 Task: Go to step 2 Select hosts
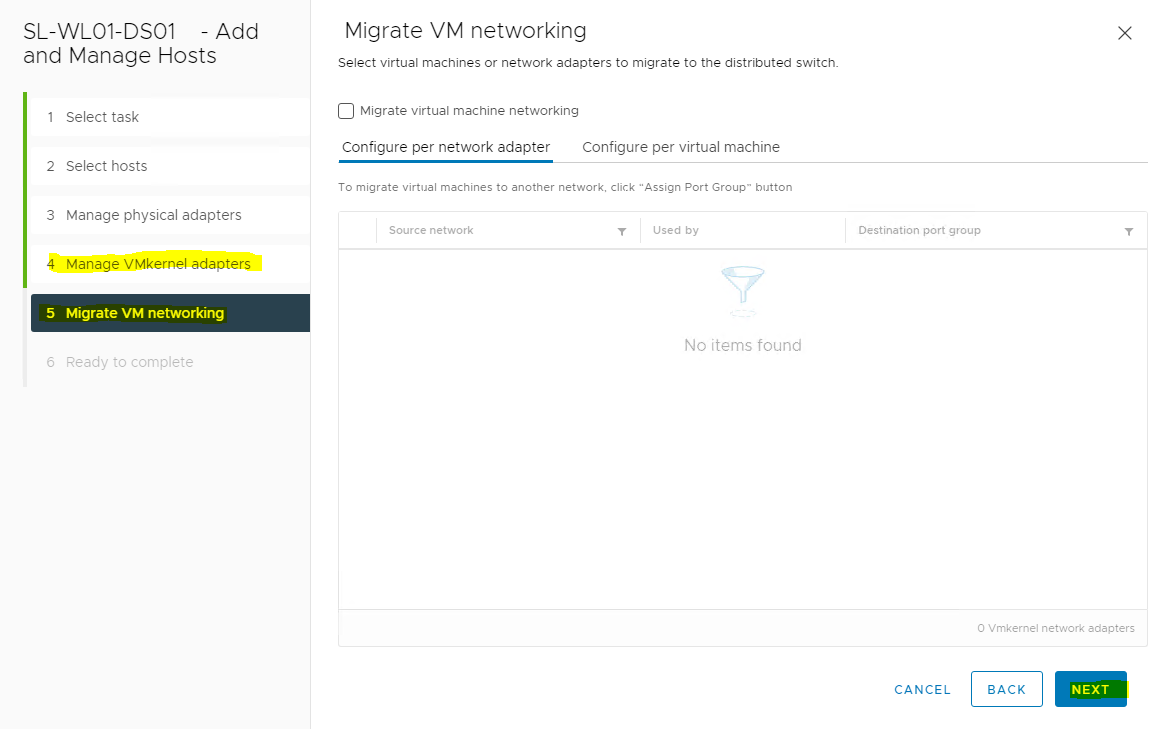(x=170, y=166)
